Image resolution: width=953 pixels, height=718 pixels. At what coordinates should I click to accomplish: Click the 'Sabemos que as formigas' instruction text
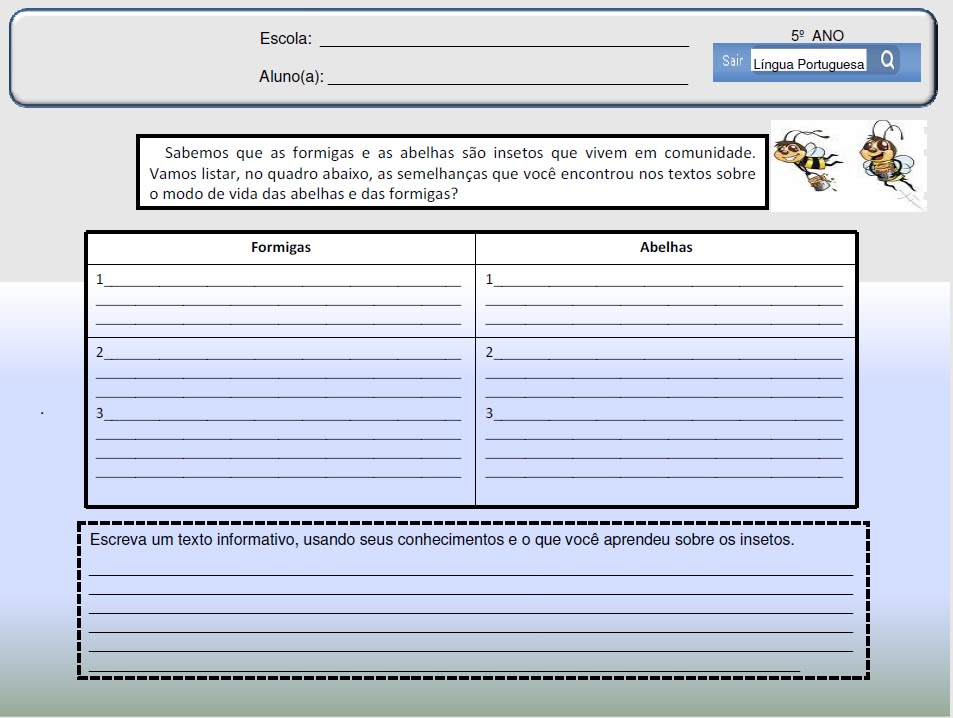(x=452, y=173)
